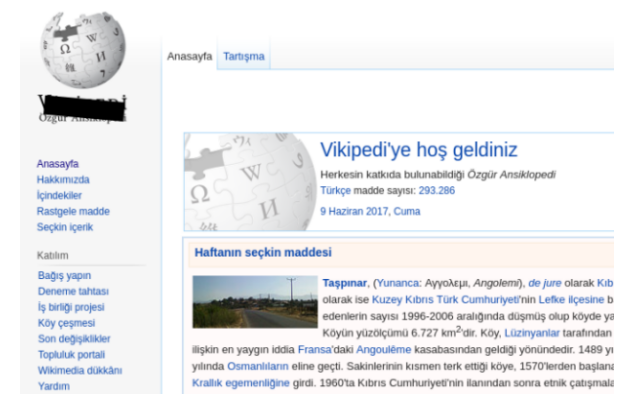Screen dimensions: 640x400
Task: Open the Lüzinyanlar link
Action: tap(532, 333)
